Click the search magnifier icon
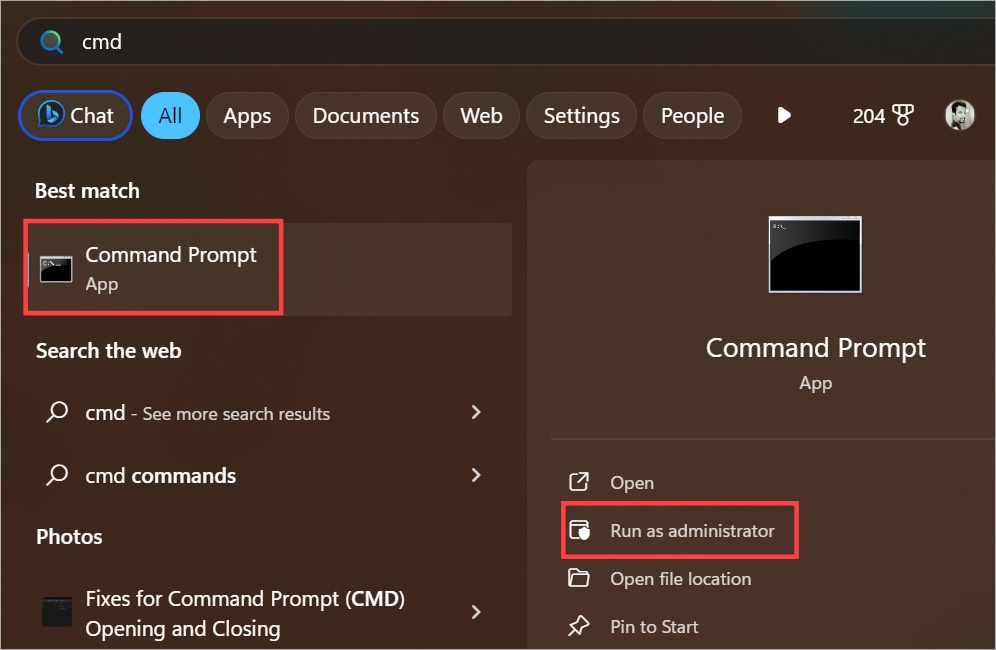This screenshot has width=996, height=650. pos(50,41)
